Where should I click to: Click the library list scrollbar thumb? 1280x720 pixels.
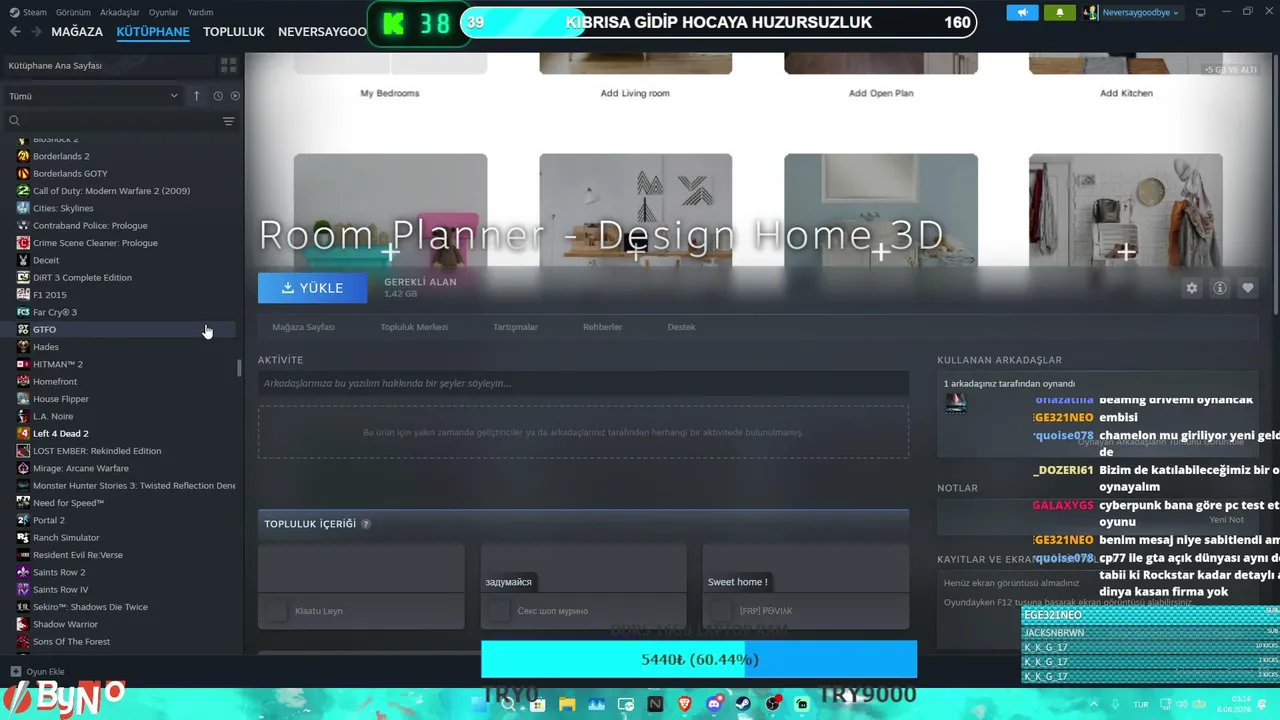[x=239, y=368]
